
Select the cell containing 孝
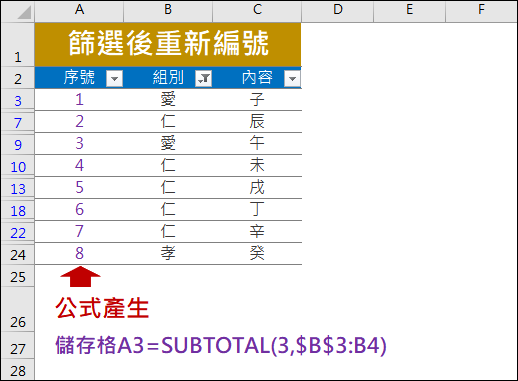(168, 254)
